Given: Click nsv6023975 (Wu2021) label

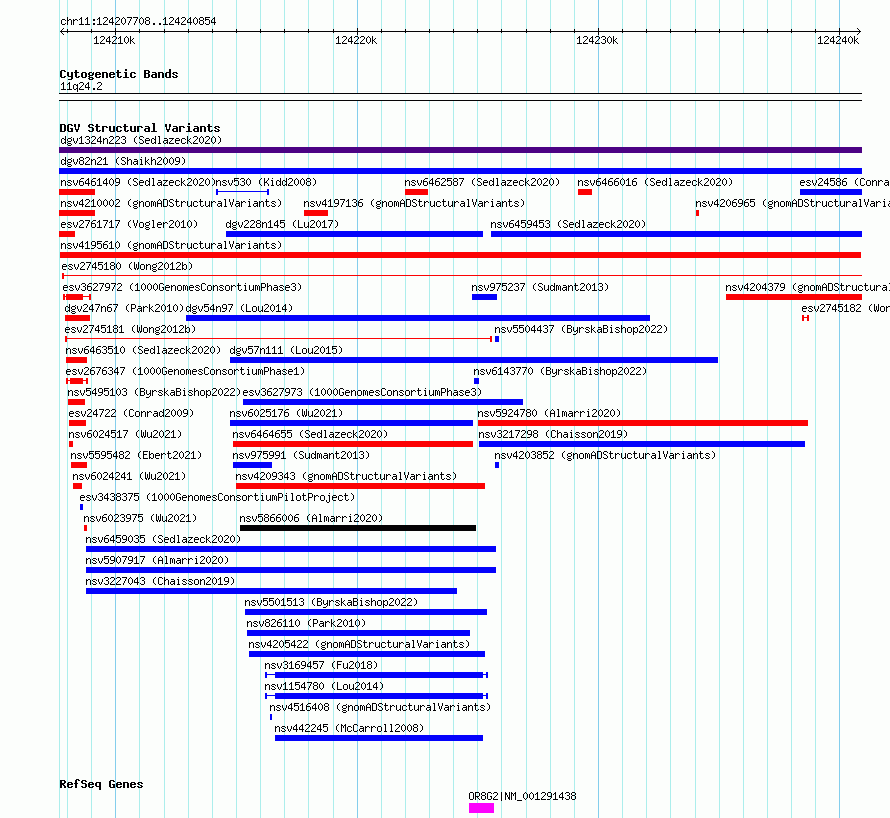Looking at the screenshot, I should tap(140, 518).
